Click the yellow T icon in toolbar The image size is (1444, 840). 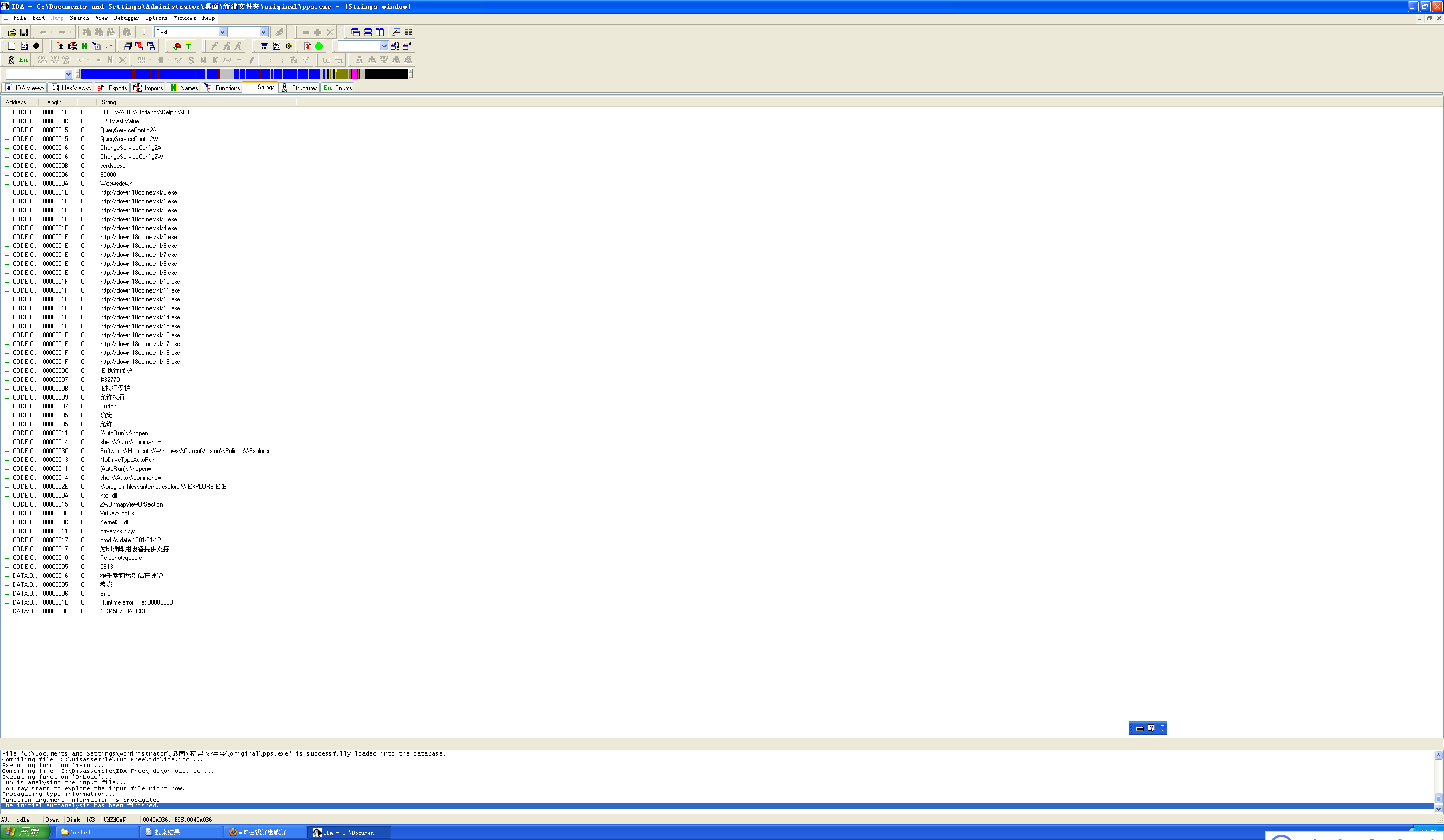[x=188, y=47]
